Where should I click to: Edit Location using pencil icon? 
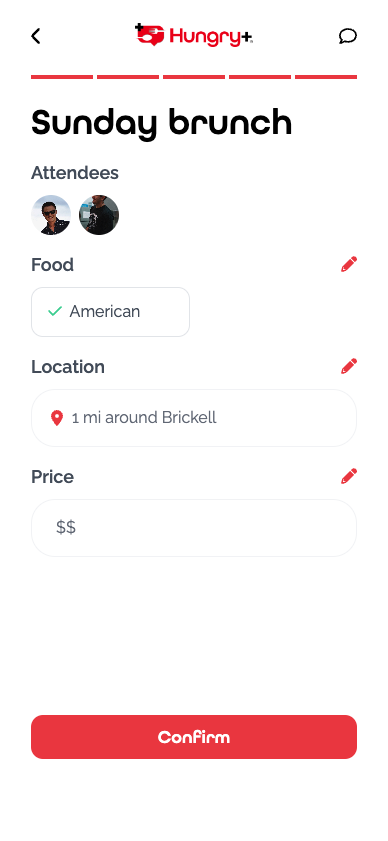[349, 366]
